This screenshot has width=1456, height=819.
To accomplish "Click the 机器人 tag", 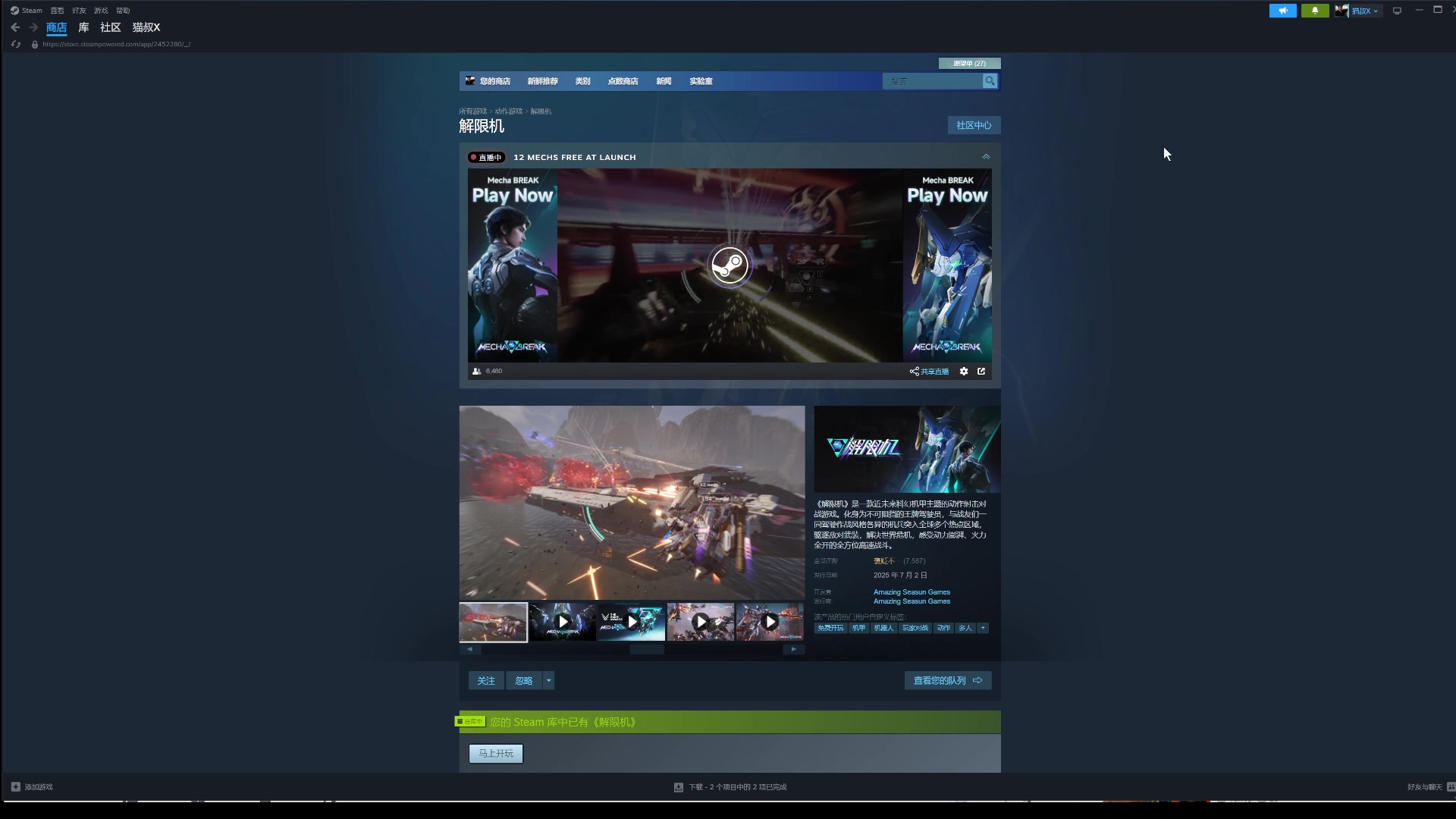I will 883,628.
